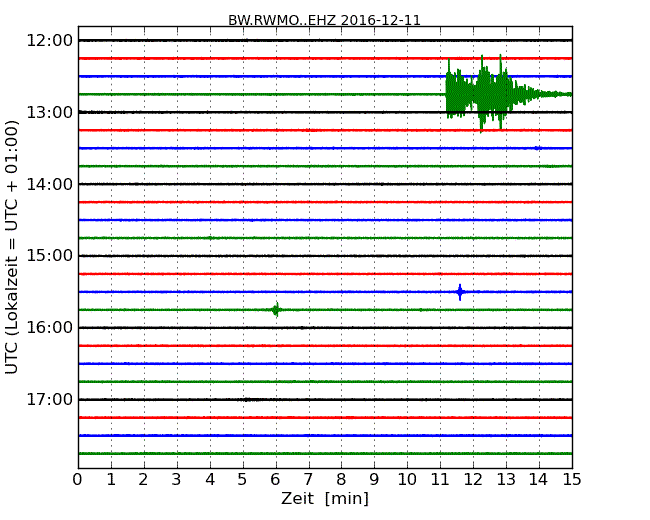Viewport: 650px width, 520px height.
Task: Select the 17:00 time label
Action: click(x=50, y=400)
